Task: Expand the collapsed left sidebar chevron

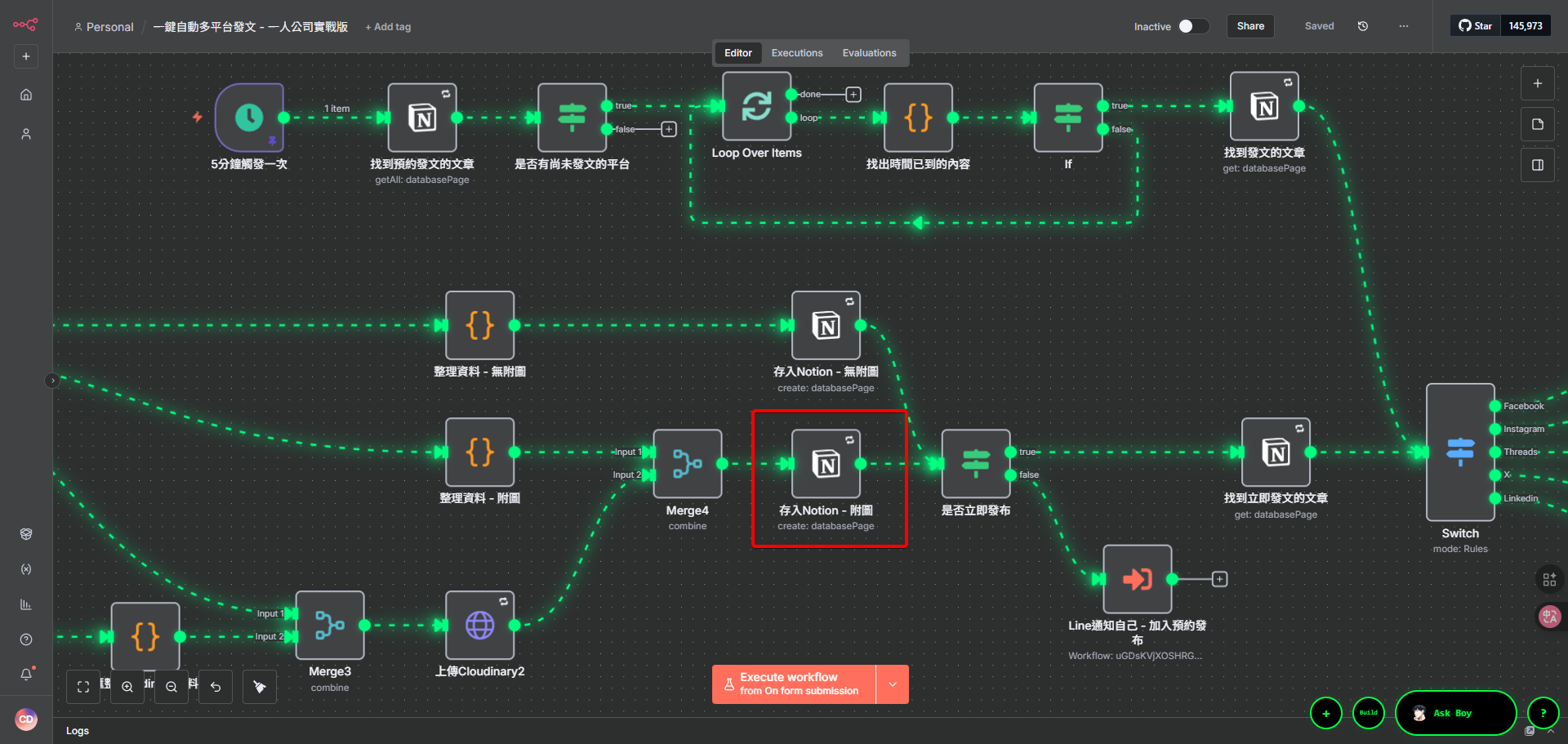Action: point(52,381)
